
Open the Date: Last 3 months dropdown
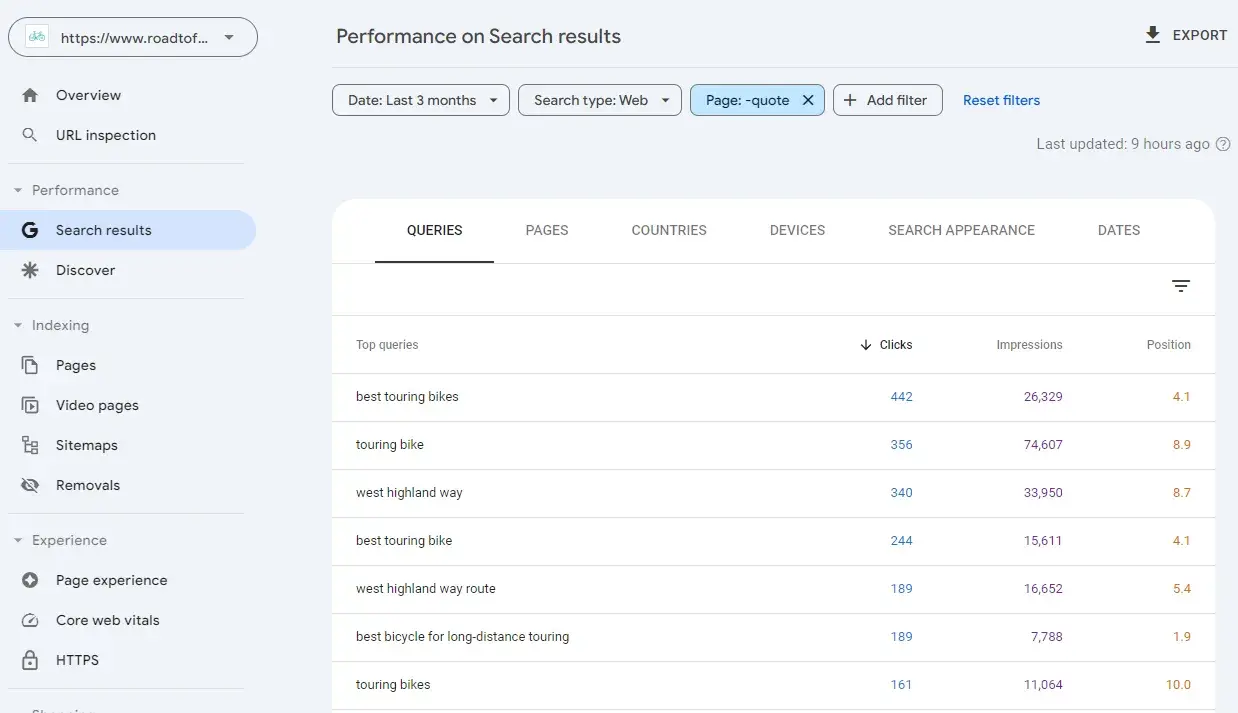point(420,100)
